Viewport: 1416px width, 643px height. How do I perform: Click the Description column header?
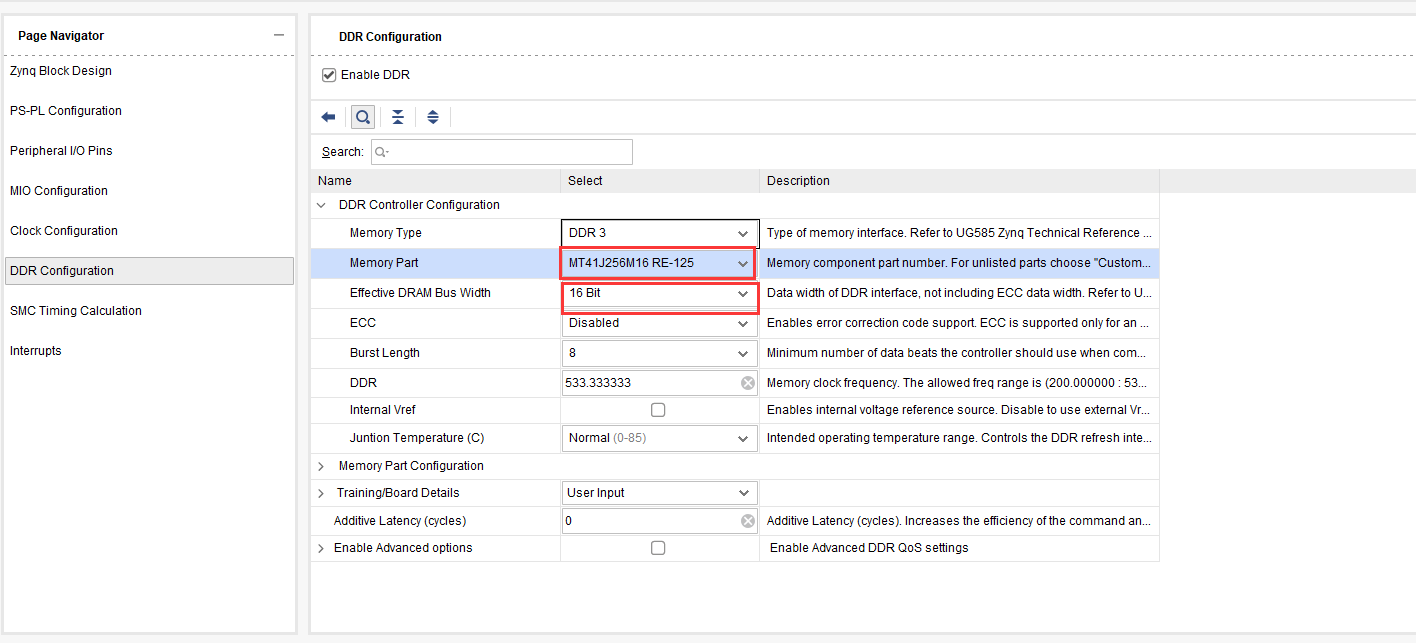(960, 181)
